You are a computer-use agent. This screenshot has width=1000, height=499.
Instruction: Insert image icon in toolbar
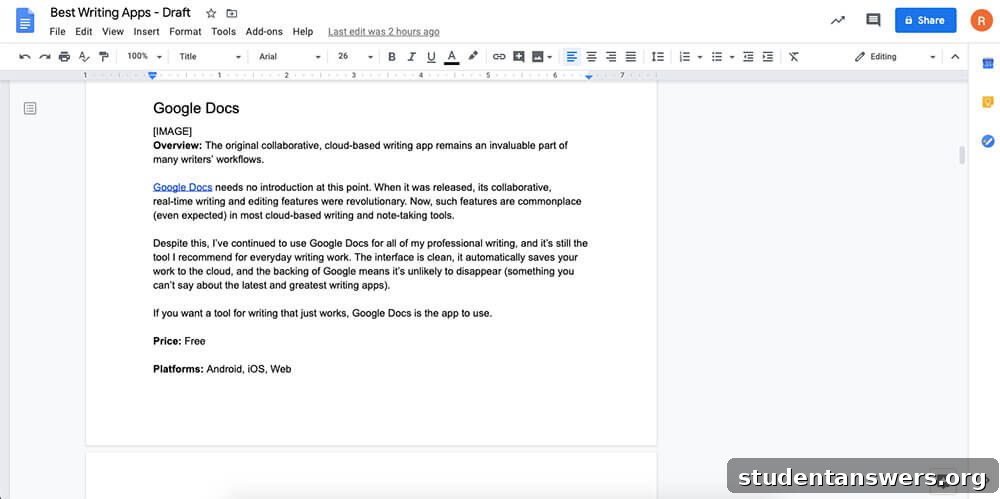tap(538, 57)
